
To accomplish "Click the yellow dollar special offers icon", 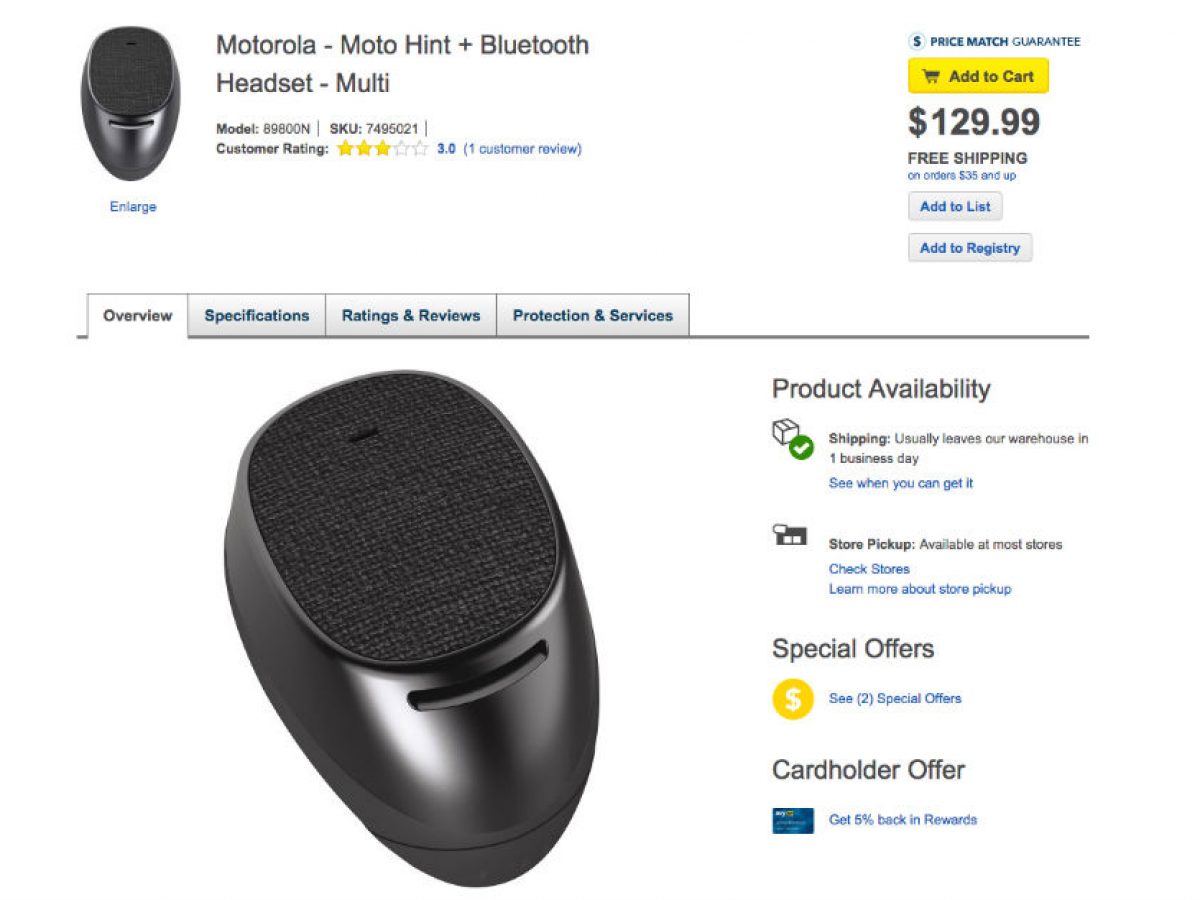I will point(793,698).
